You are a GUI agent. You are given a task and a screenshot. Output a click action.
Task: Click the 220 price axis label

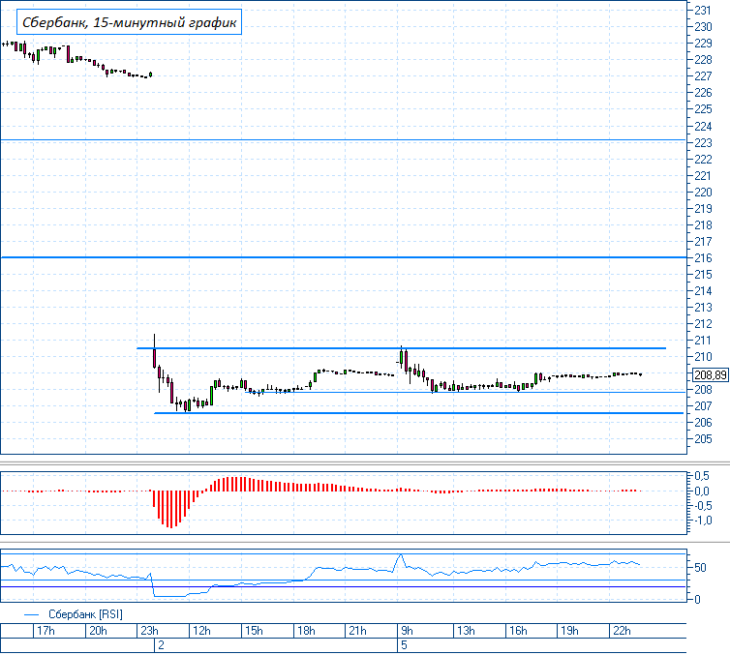703,192
